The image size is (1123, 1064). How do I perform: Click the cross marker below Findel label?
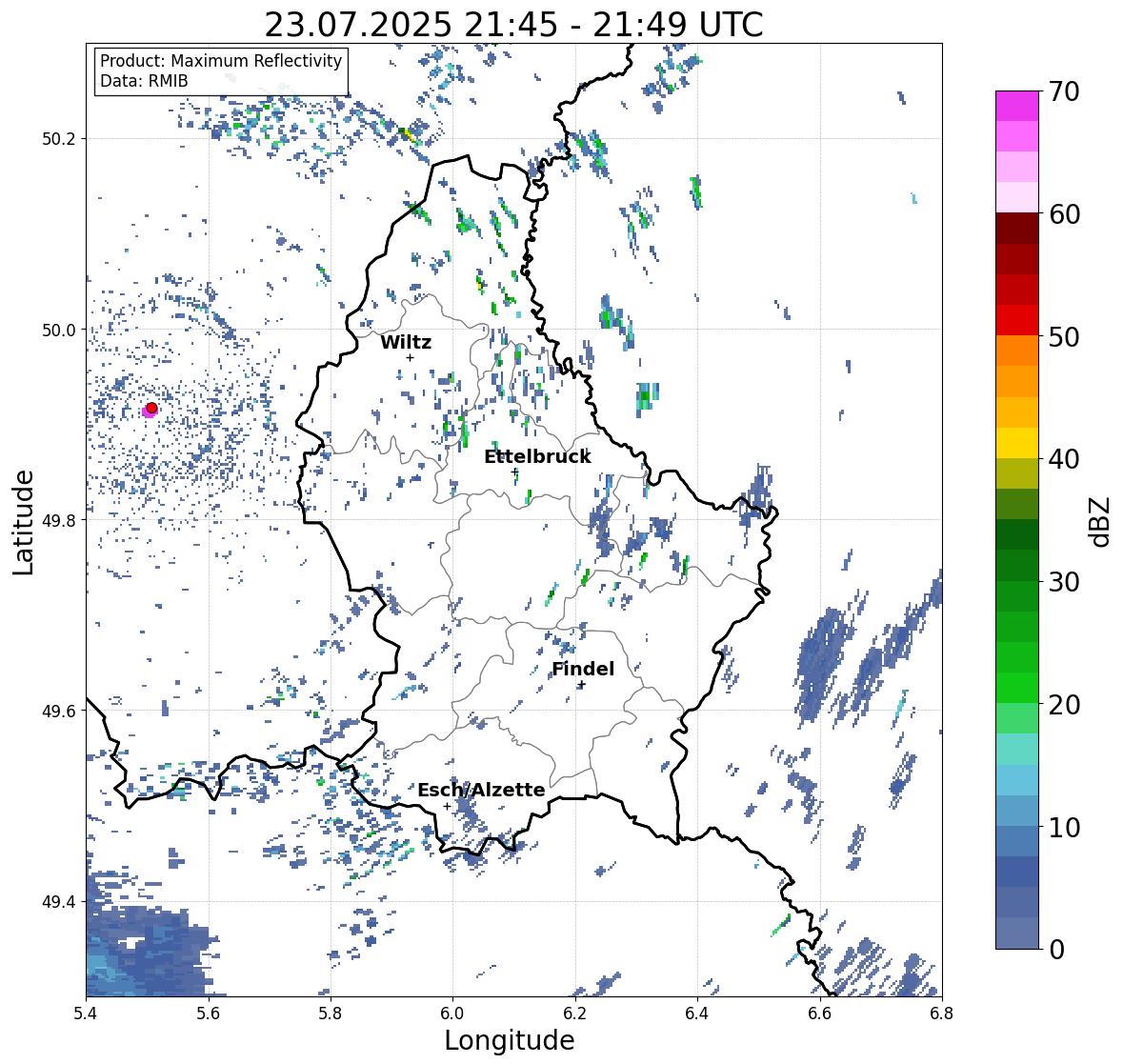click(582, 685)
